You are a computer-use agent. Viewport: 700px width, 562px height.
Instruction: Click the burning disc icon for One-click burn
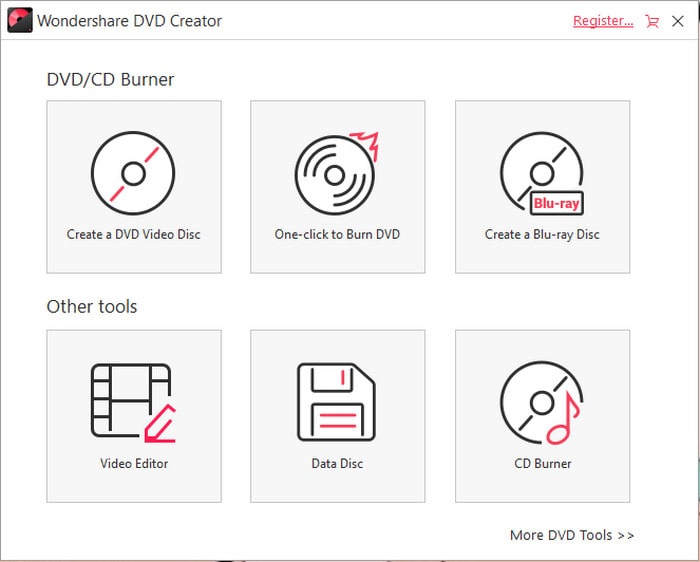tap(337, 173)
